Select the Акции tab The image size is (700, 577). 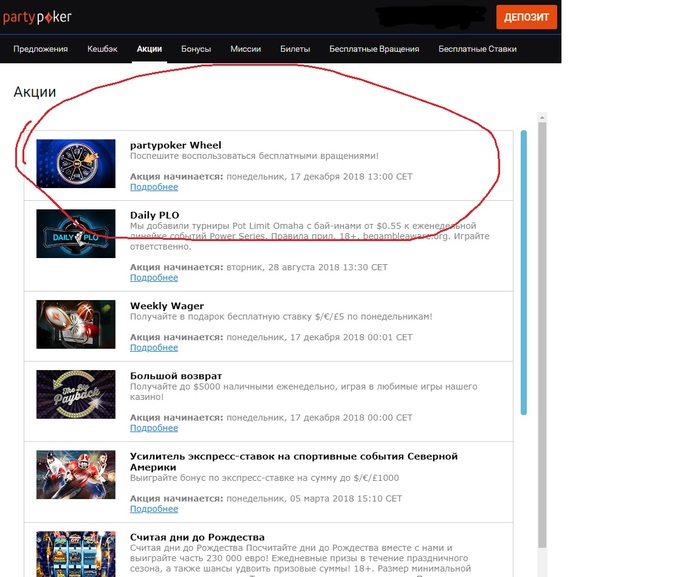(149, 49)
